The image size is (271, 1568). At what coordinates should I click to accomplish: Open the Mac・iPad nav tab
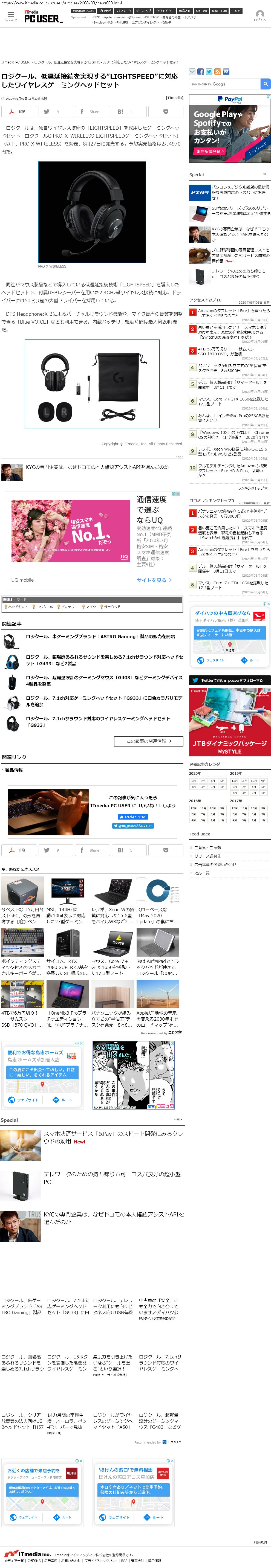[219, 11]
